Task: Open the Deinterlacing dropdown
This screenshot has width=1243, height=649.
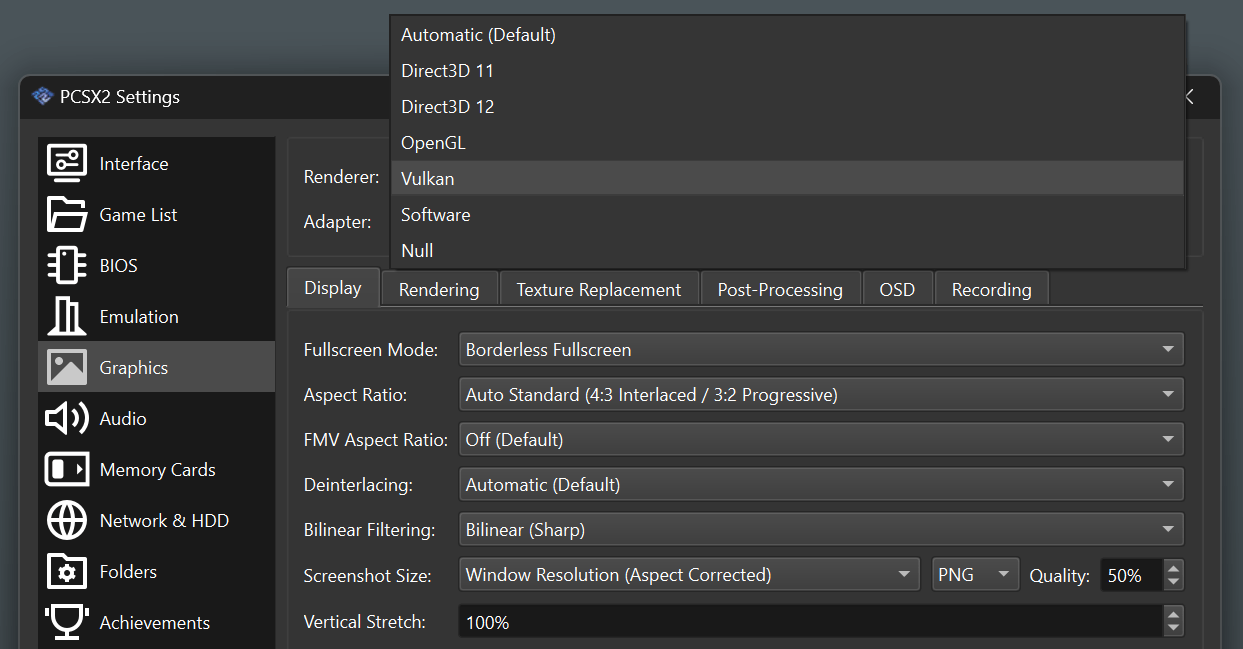Action: (821, 484)
